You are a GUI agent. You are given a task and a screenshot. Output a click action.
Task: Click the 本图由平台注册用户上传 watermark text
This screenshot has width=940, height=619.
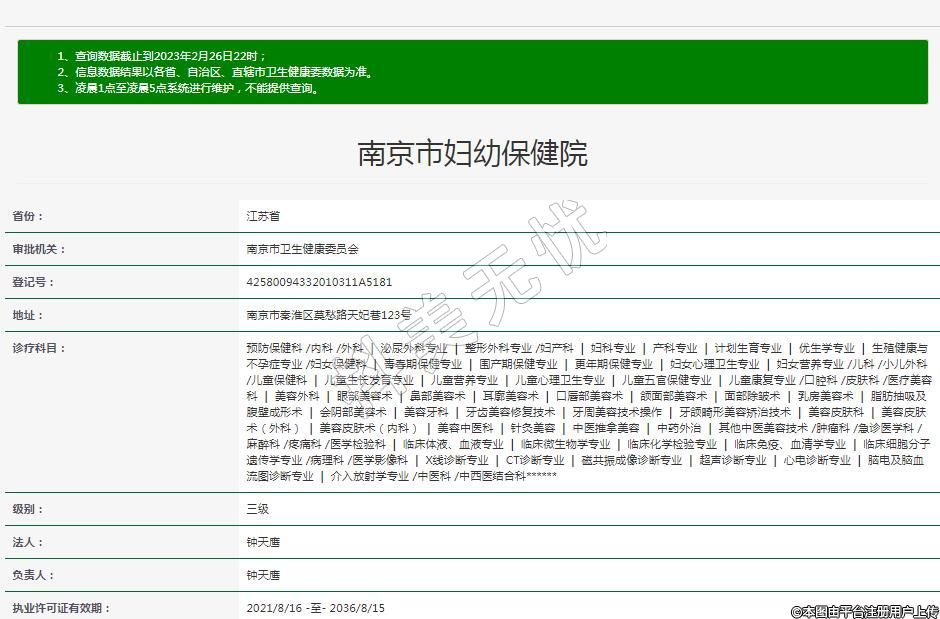[865, 610]
